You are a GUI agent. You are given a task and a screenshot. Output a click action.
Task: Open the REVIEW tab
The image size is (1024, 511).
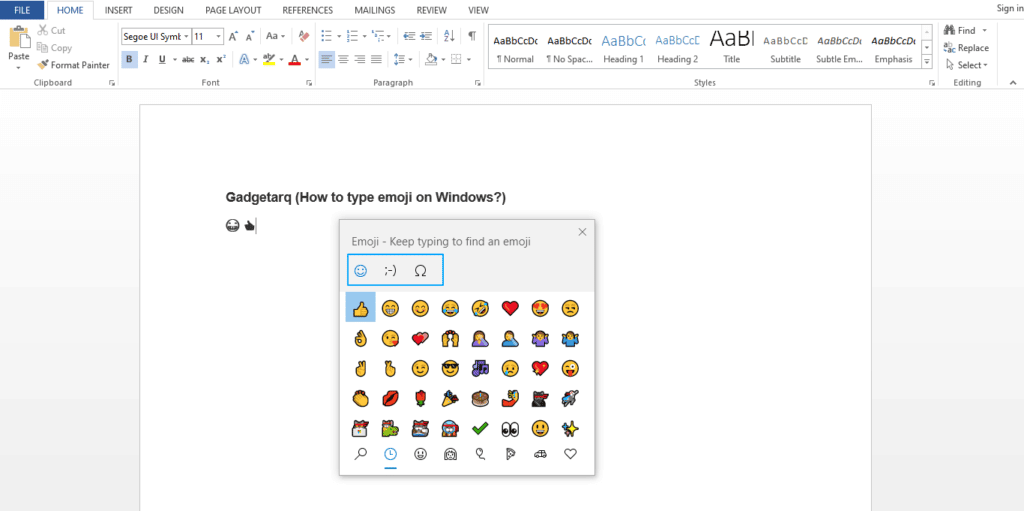[x=432, y=10]
